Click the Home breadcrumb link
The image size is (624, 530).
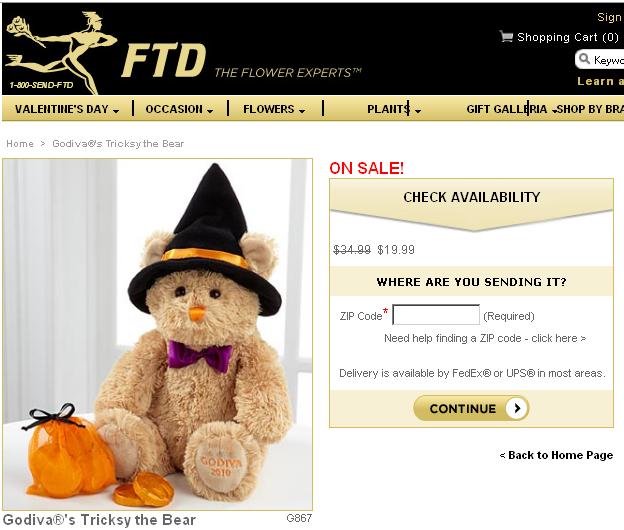point(20,144)
